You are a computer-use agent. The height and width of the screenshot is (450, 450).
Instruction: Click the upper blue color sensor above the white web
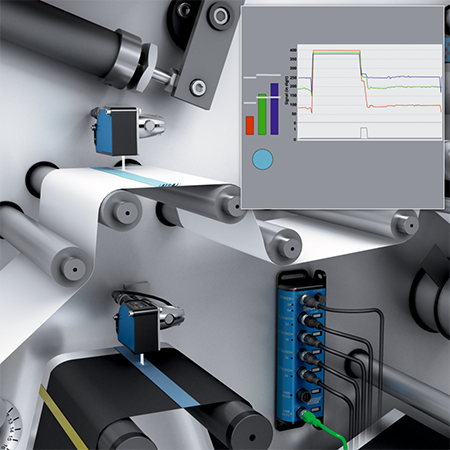(117, 131)
